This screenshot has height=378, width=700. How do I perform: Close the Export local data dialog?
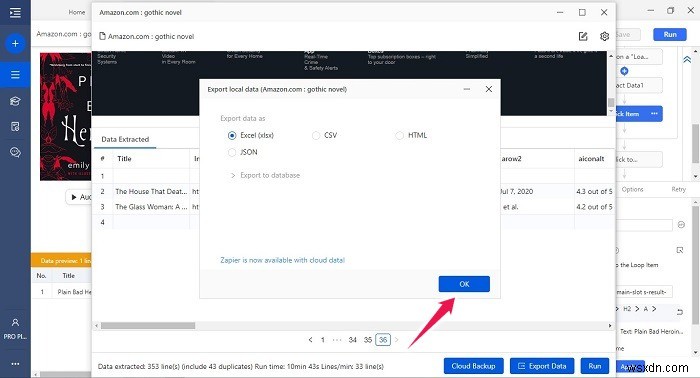click(489, 89)
